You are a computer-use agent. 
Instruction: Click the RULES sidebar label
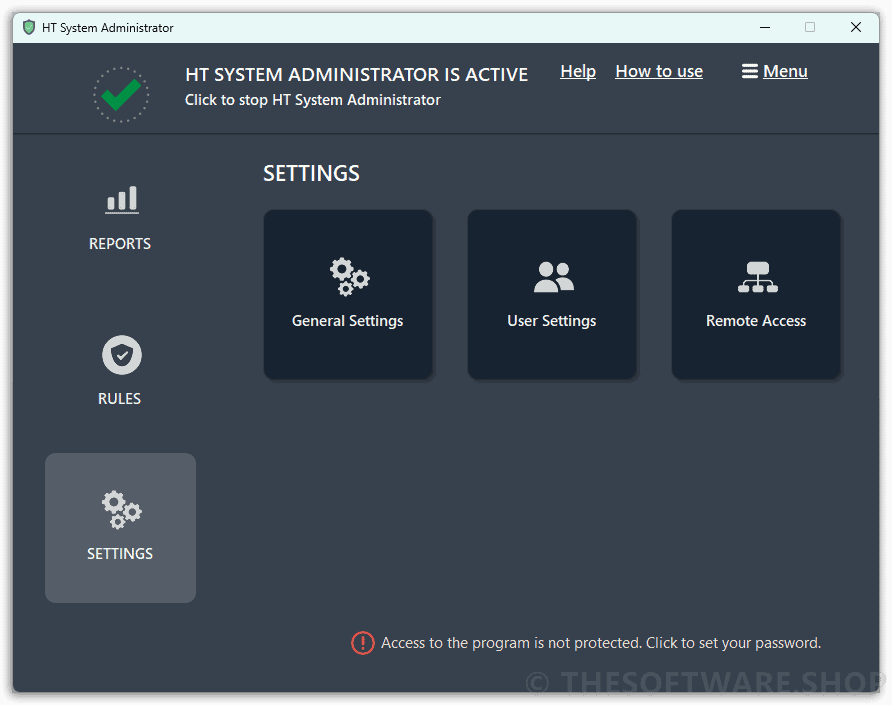coord(119,398)
